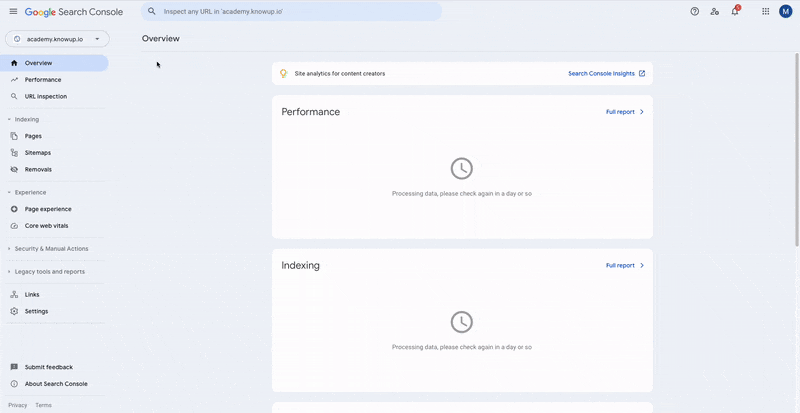
Task: Click the Site analytics lightbulb icon
Action: [x=284, y=73]
